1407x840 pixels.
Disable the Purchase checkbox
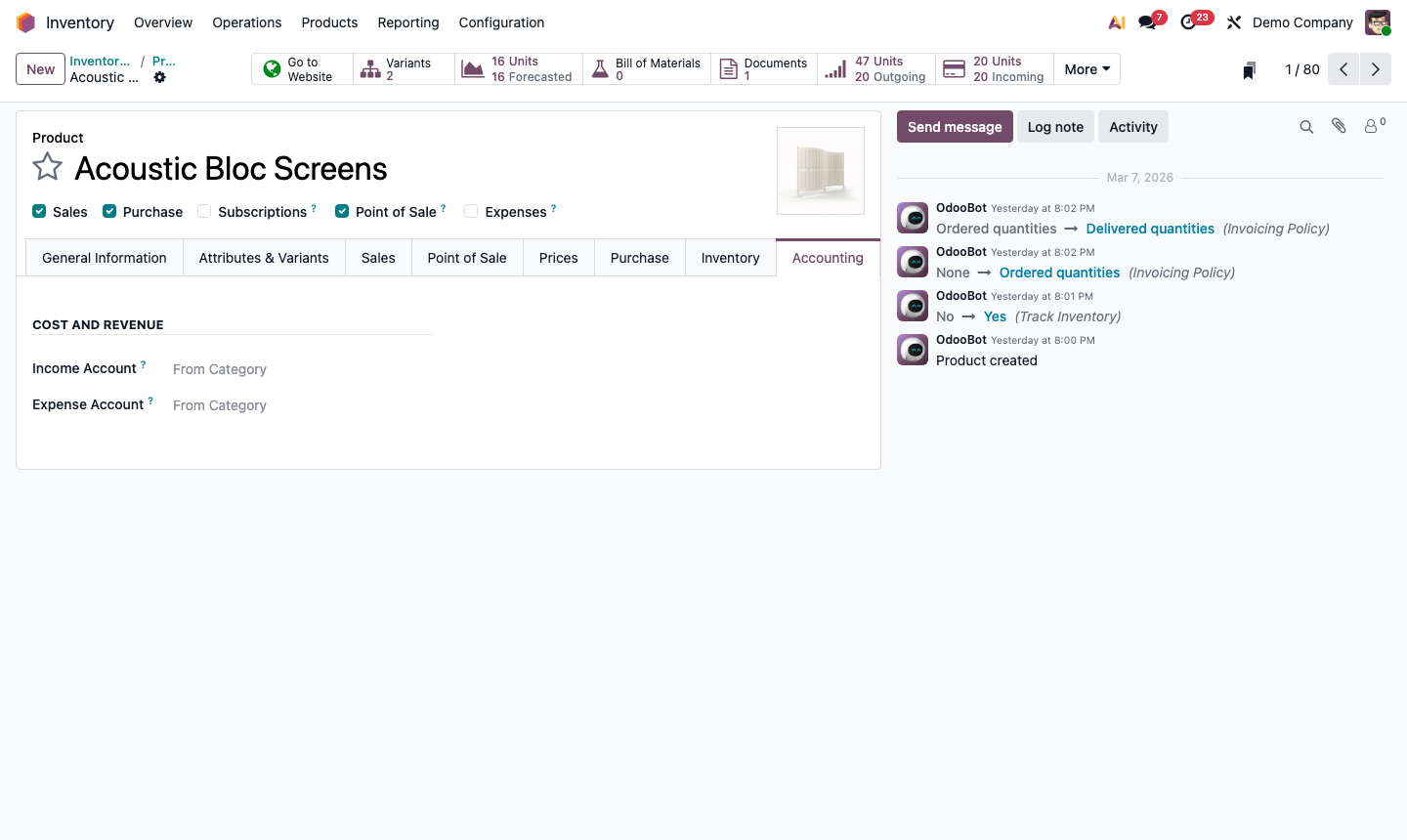(x=108, y=211)
